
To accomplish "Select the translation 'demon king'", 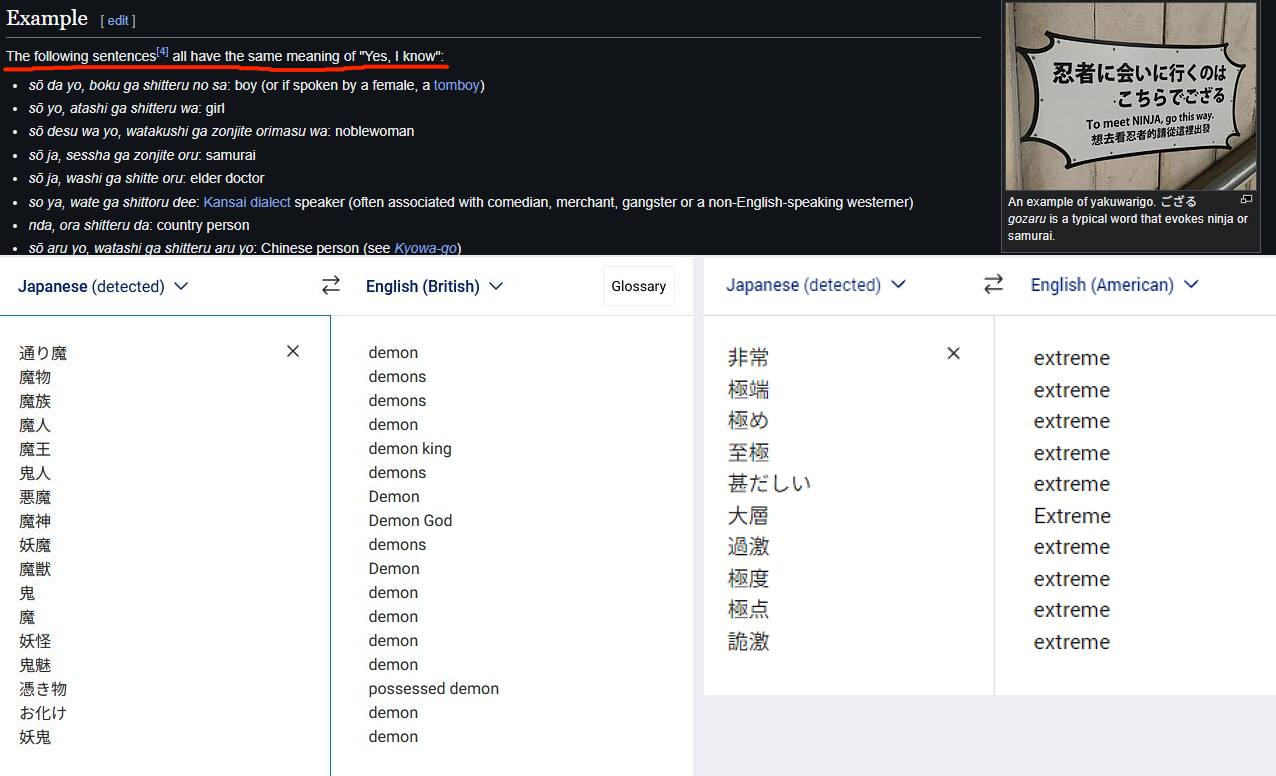I will (x=410, y=449).
